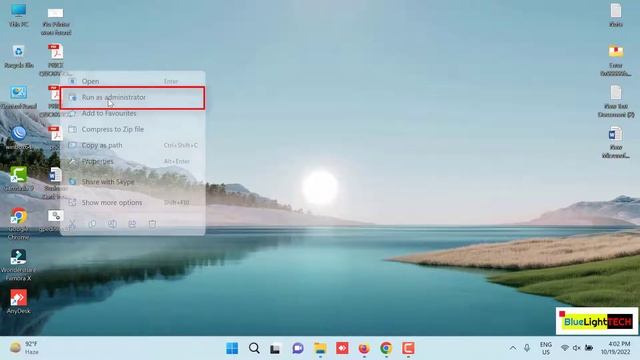Viewport: 640px width, 360px height.
Task: Select the AnyDesk desktop shortcut
Action: 19,302
